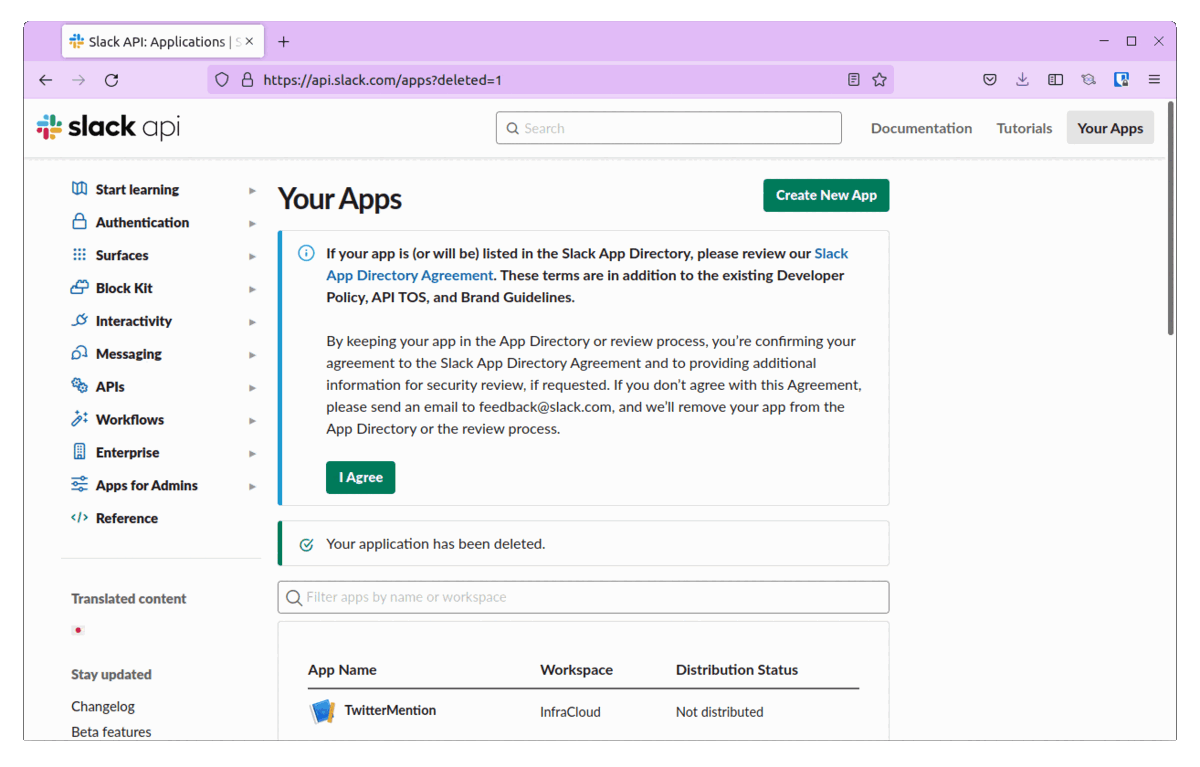This screenshot has height=767, width=1200.
Task: Toggle the browser sidebar view icon
Action: [1055, 79]
